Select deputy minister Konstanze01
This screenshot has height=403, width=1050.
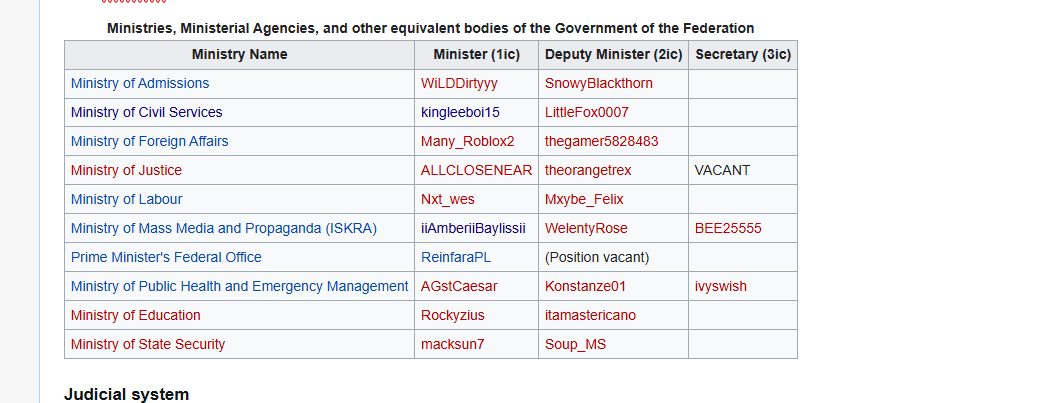[585, 286]
